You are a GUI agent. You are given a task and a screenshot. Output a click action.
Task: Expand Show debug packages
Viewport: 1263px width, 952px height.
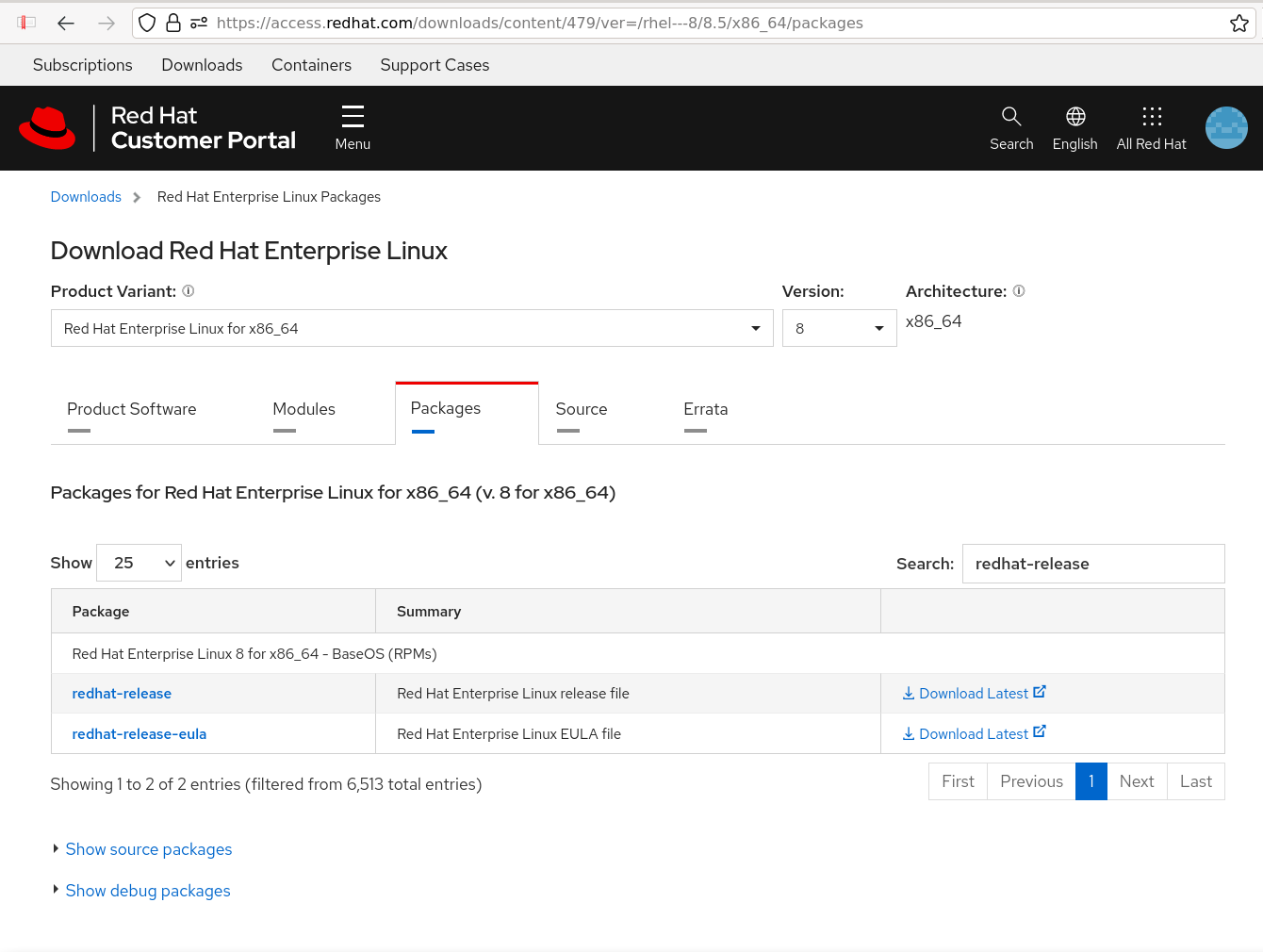147,891
